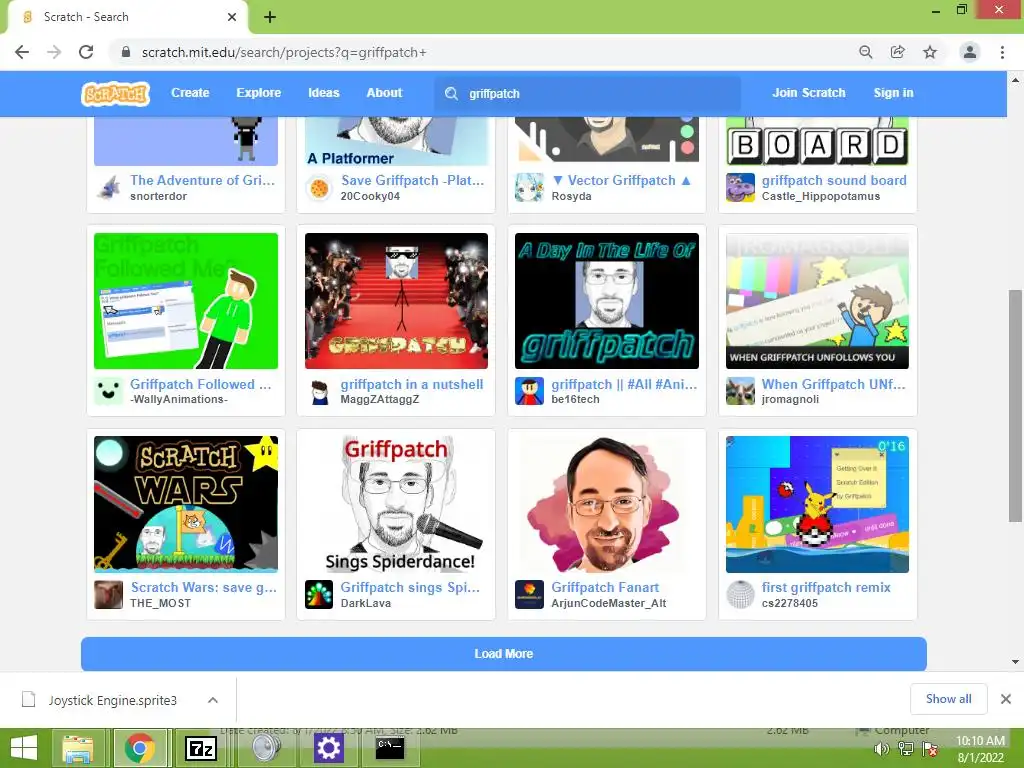Open Castle_Hippopotamus's avatar
1024x768 pixels.
(x=741, y=187)
